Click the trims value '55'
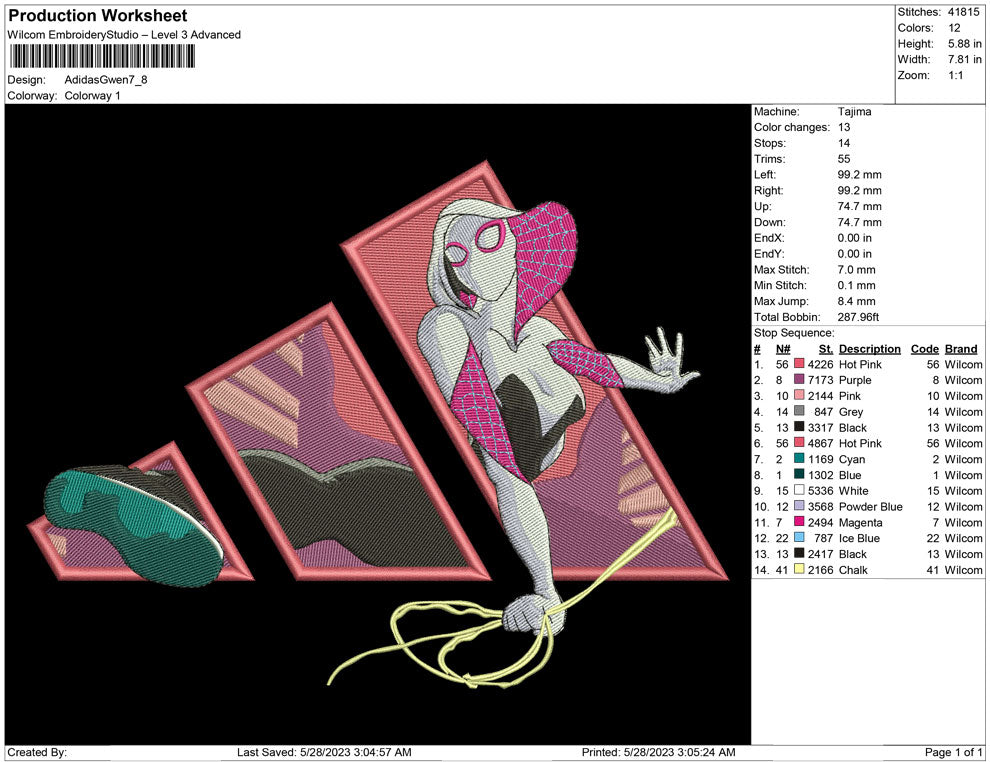990x762 pixels. pos(844,159)
